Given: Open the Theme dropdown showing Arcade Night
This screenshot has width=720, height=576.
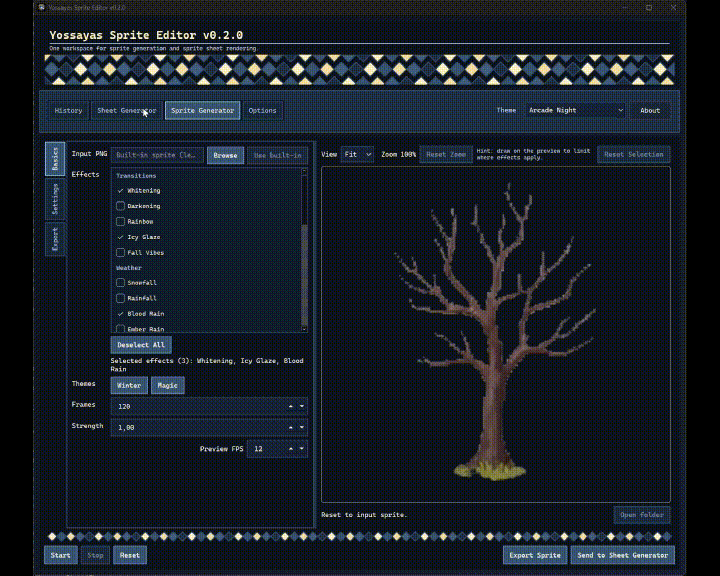Looking at the screenshot, I should 575,110.
